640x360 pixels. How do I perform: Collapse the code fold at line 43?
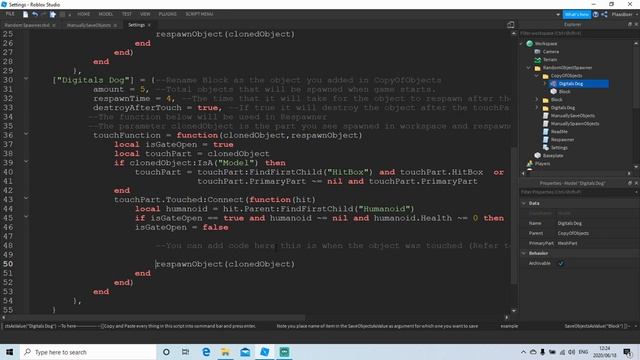[x=26, y=198]
